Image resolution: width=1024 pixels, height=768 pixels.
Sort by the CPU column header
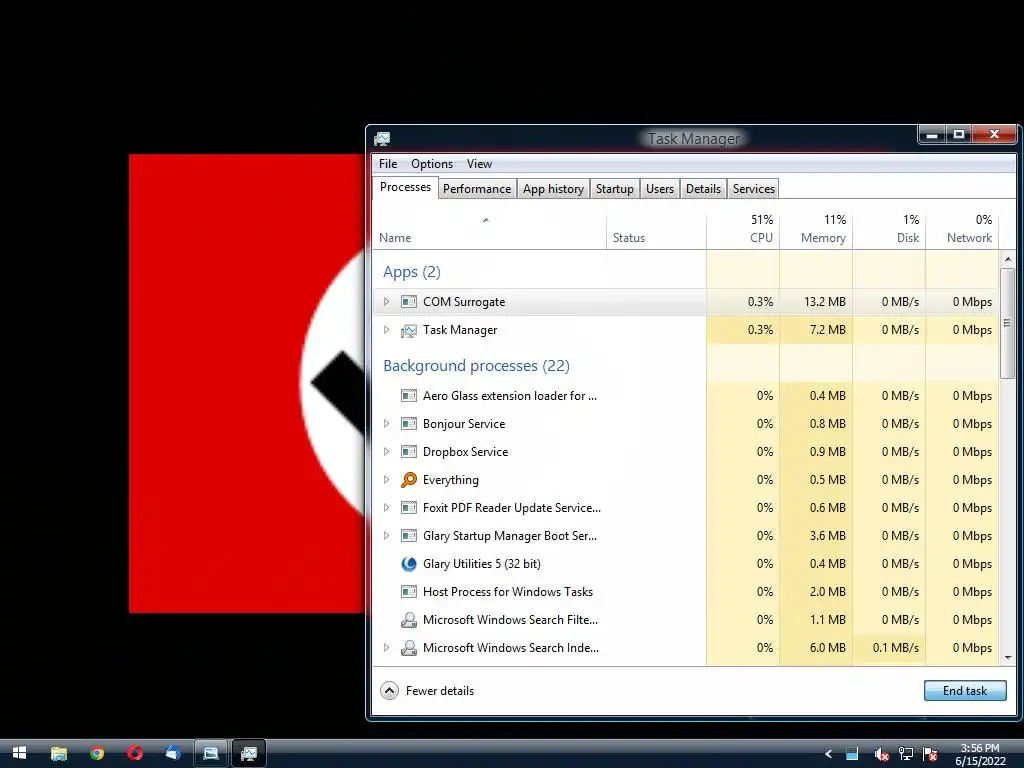pyautogui.click(x=743, y=231)
